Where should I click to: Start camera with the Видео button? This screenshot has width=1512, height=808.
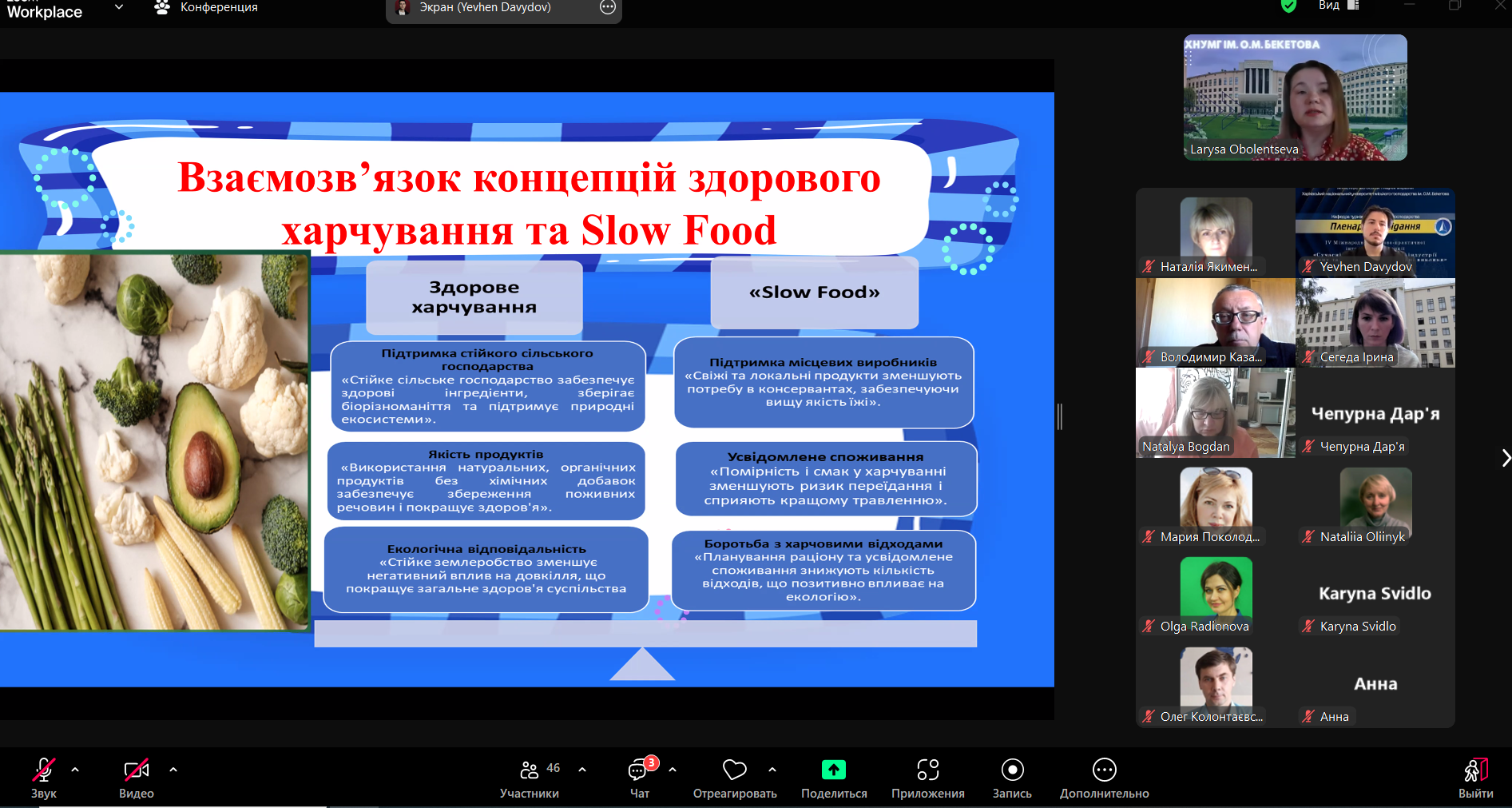(137, 778)
